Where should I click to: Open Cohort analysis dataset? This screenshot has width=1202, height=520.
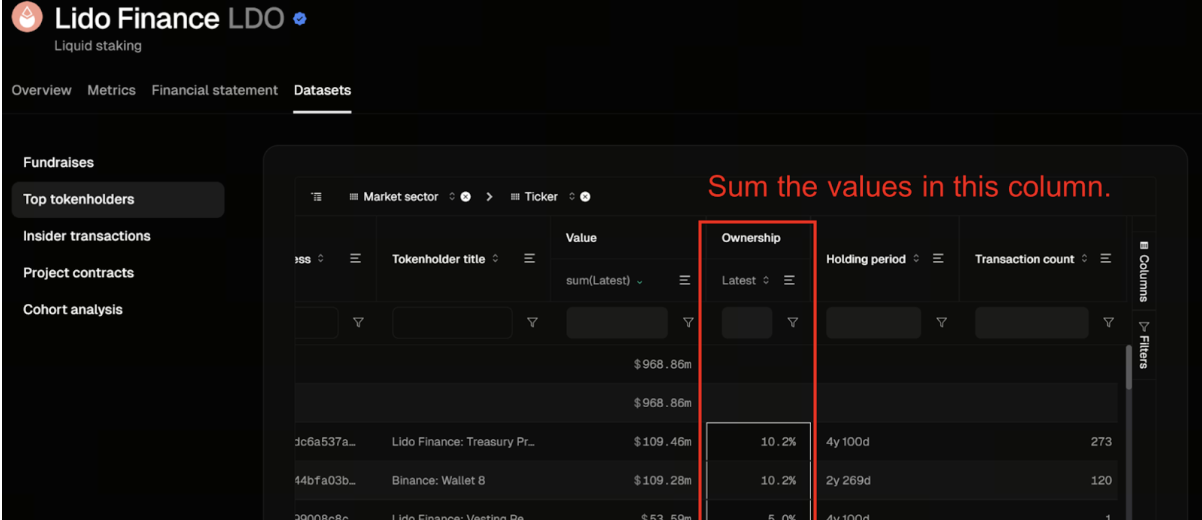(x=73, y=310)
